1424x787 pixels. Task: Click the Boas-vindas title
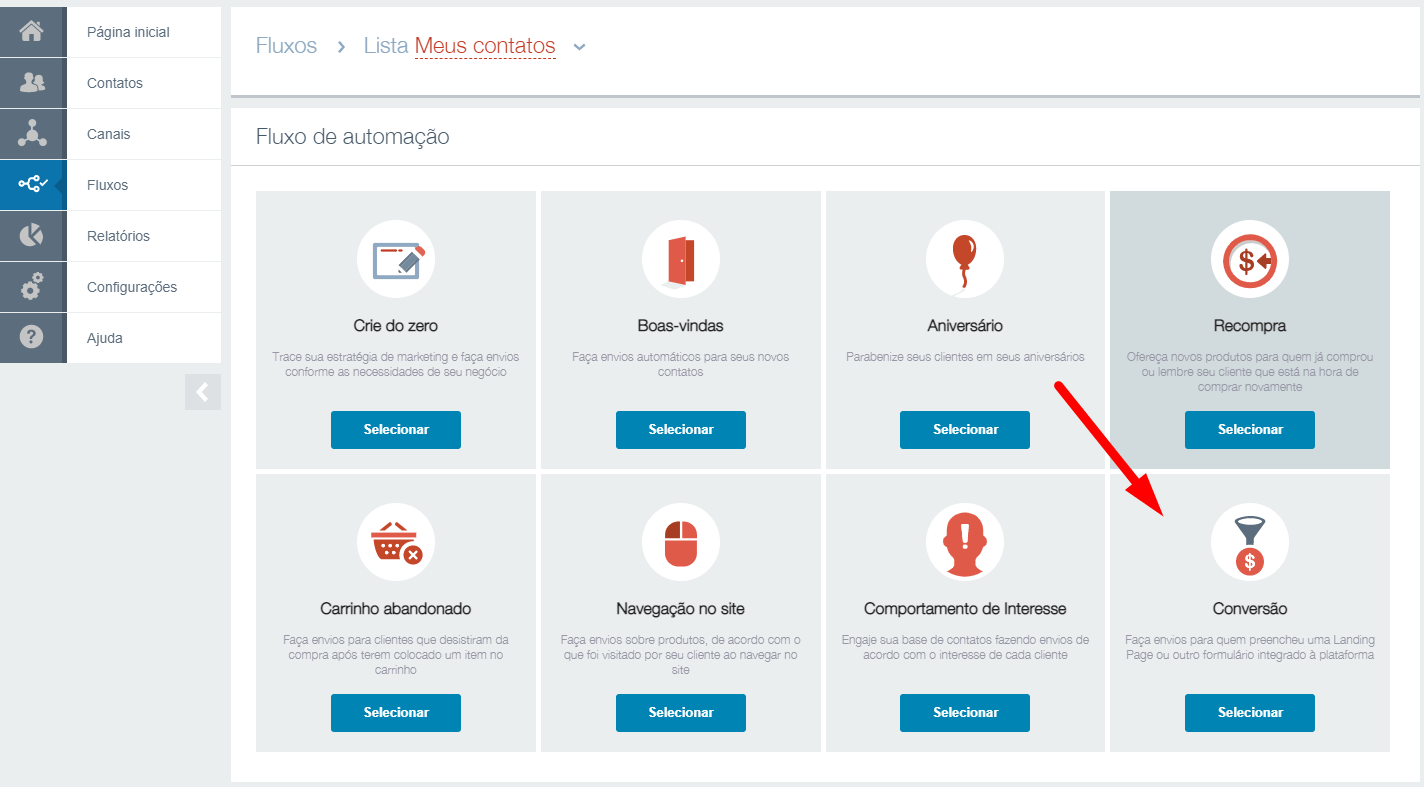point(681,326)
